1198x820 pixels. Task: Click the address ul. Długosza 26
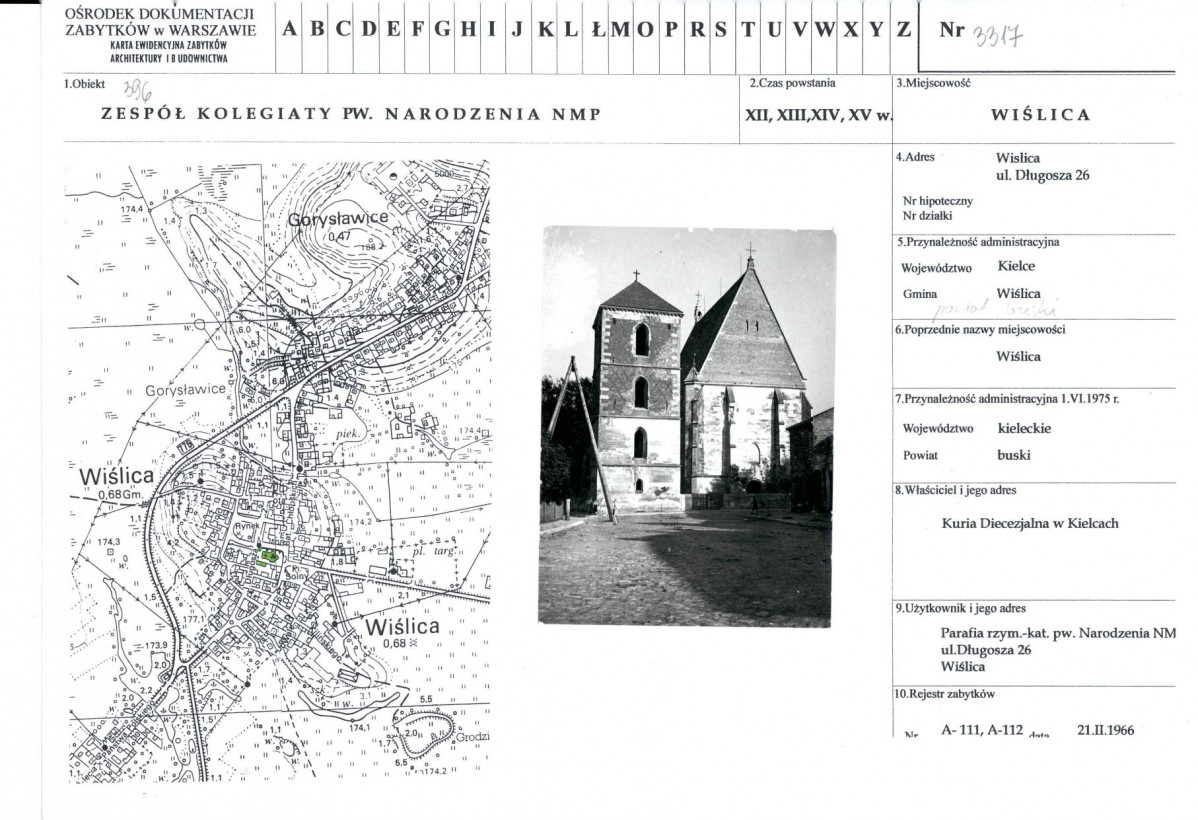click(x=1042, y=176)
